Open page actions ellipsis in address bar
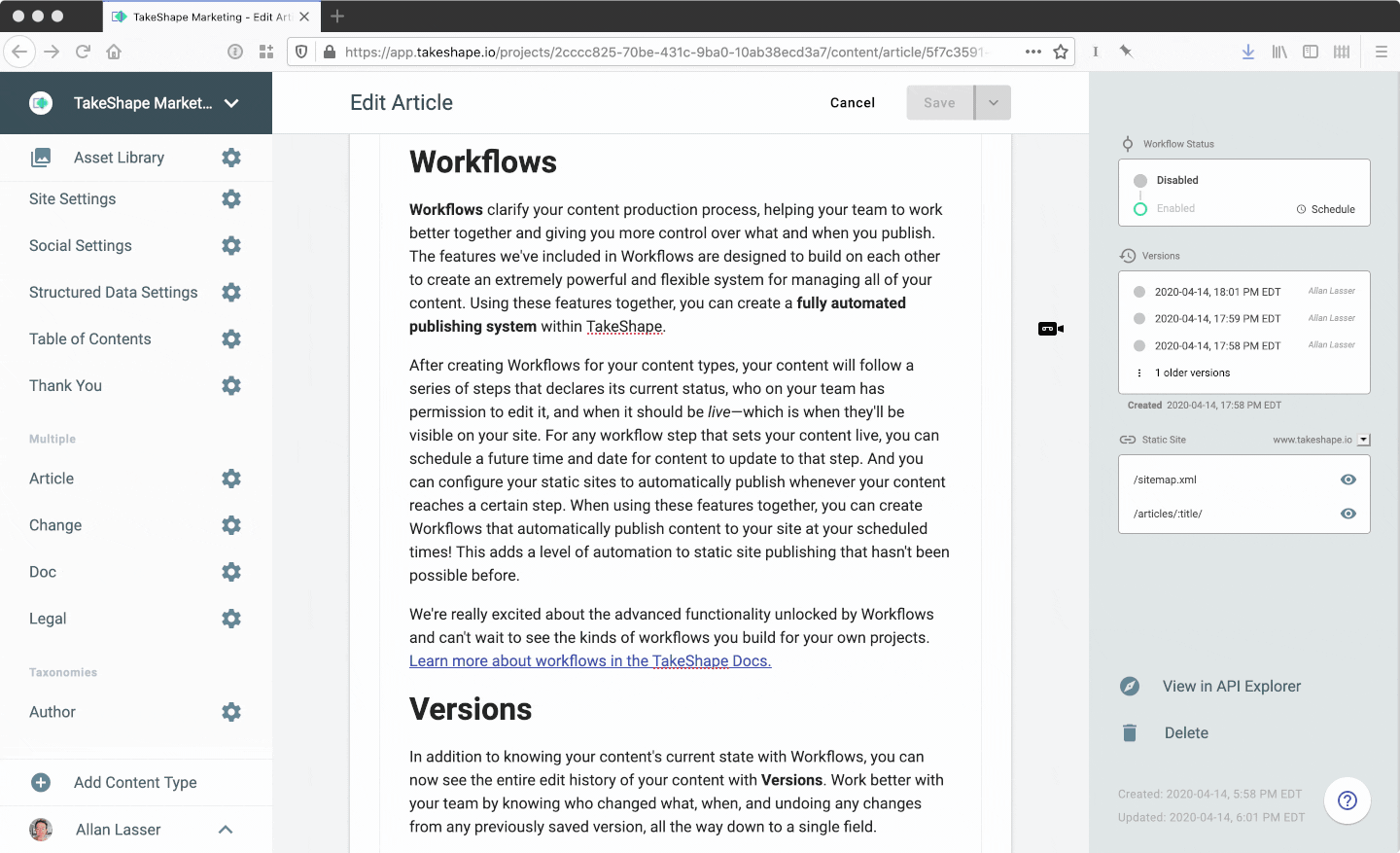 [1033, 52]
